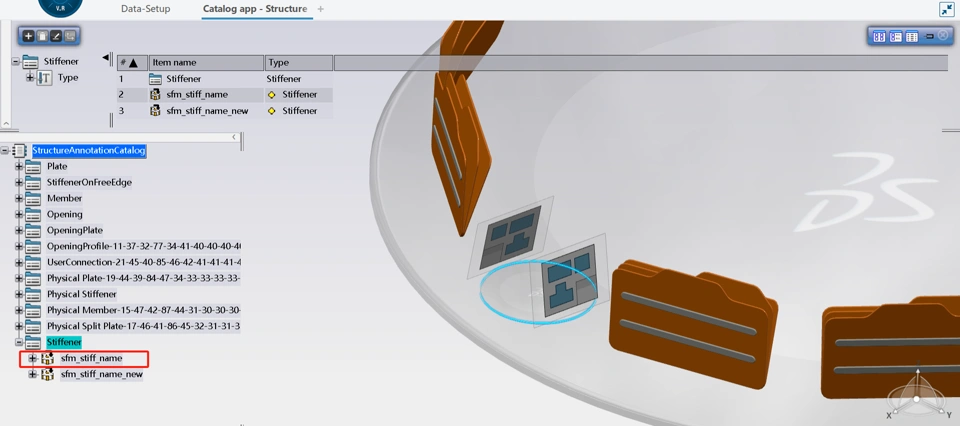Sort by the # column header
960x426 pixels.
click(132, 62)
